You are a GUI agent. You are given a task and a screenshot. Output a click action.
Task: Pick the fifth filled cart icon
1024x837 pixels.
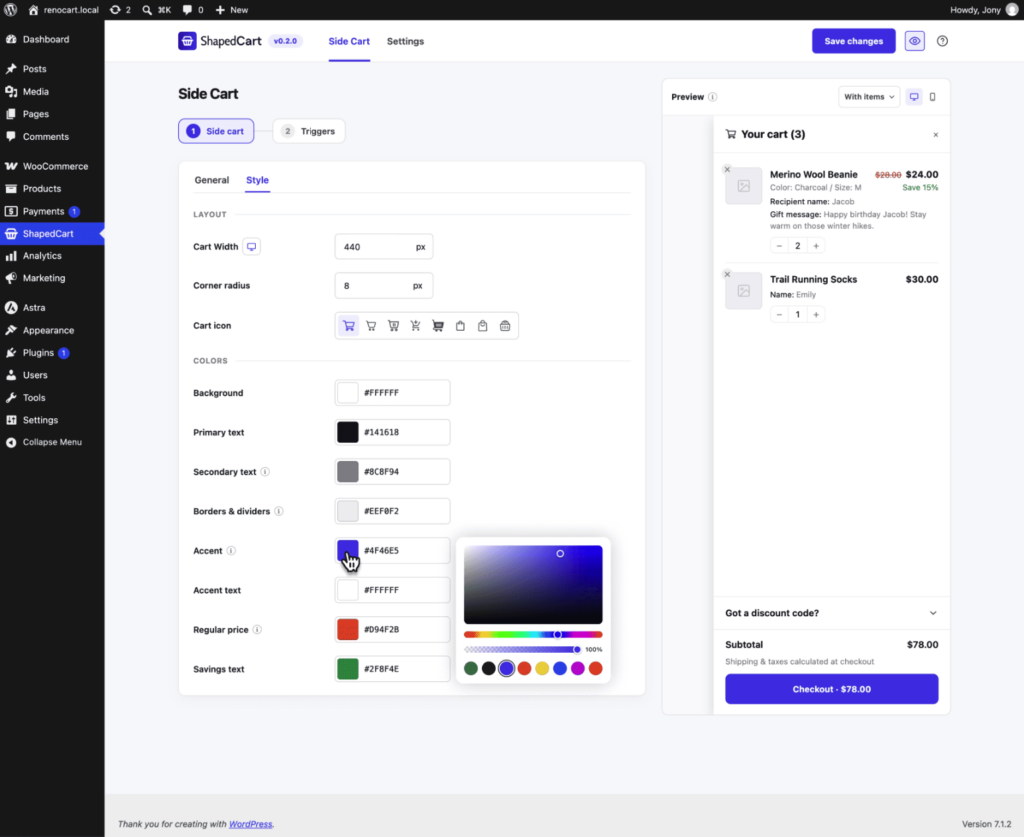[438, 326]
